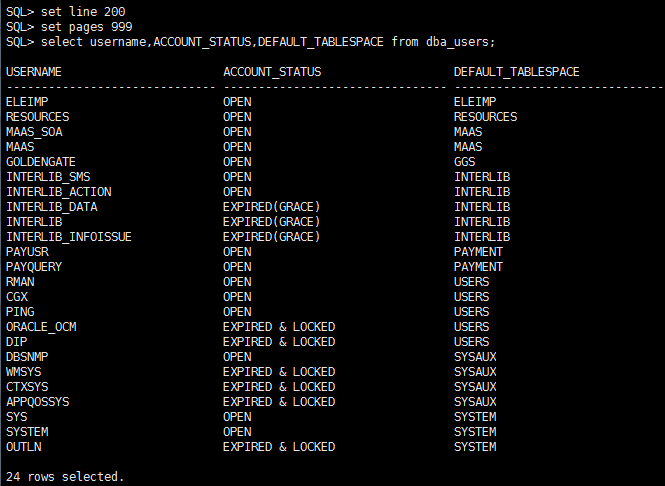Select the INTERLIB_ACTION username

point(59,192)
